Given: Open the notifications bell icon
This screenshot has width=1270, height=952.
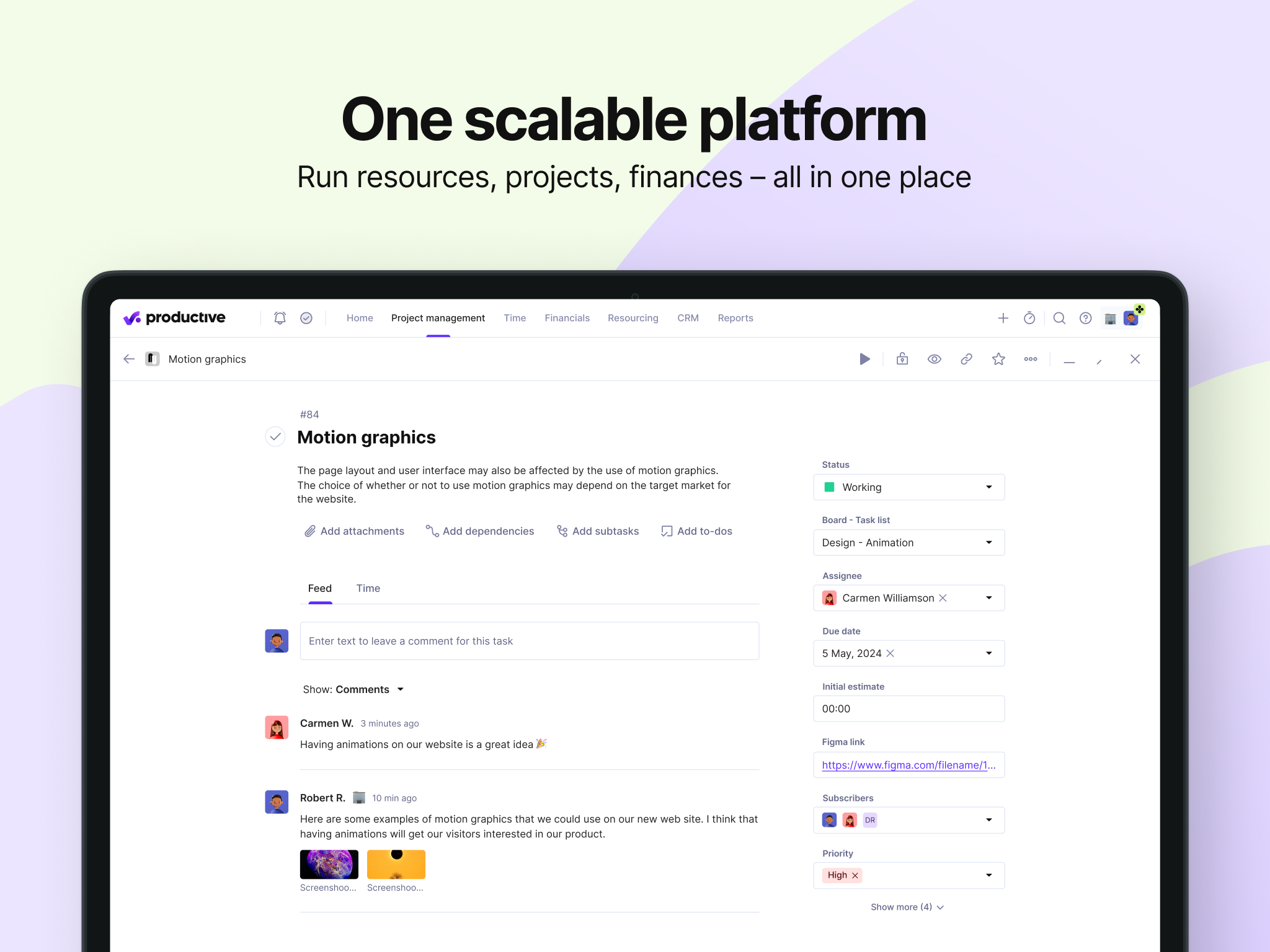Looking at the screenshot, I should click(x=280, y=318).
